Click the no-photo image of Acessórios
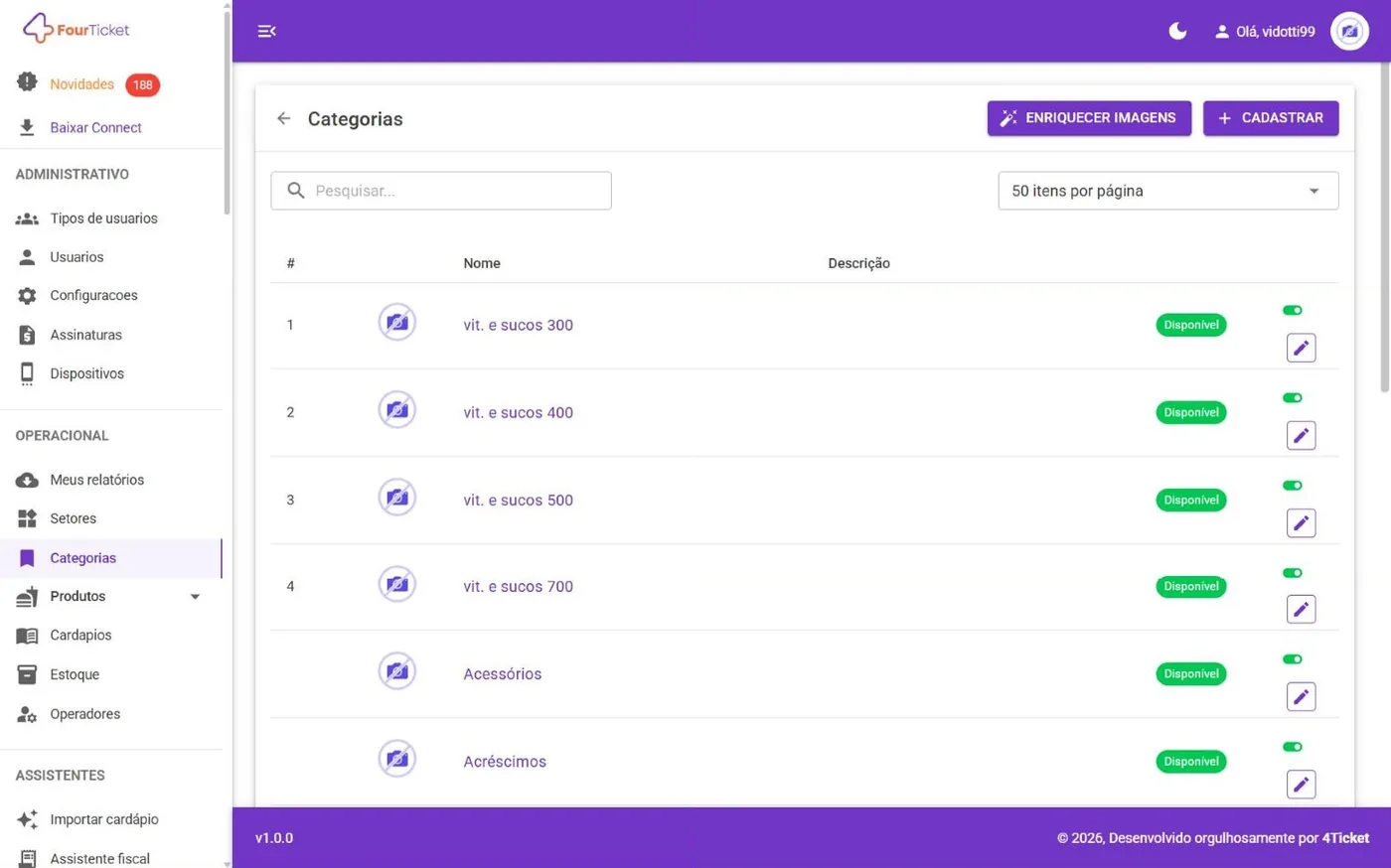Viewport: 1391px width, 868px height. coord(396,671)
